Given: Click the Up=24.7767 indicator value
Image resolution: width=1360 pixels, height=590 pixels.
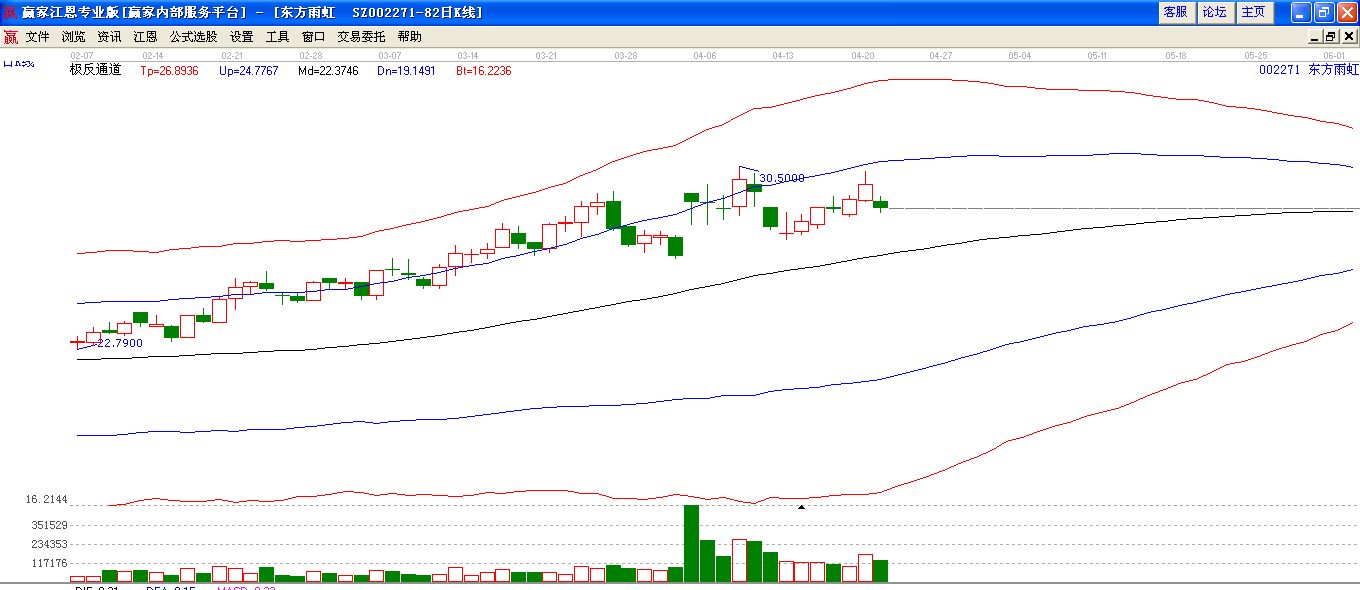Looking at the screenshot, I should tap(248, 71).
